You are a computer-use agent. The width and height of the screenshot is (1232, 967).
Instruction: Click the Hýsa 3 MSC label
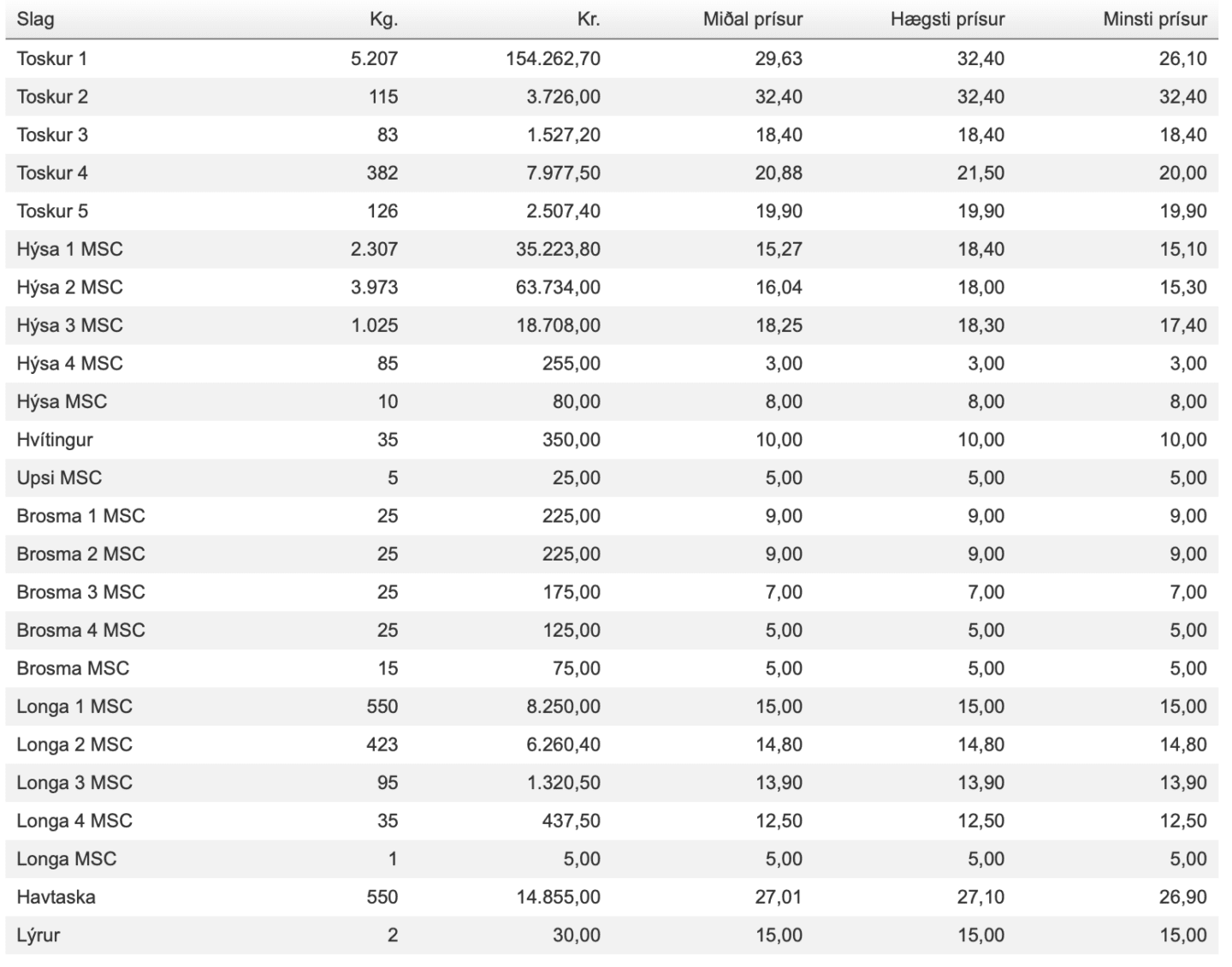(x=69, y=325)
